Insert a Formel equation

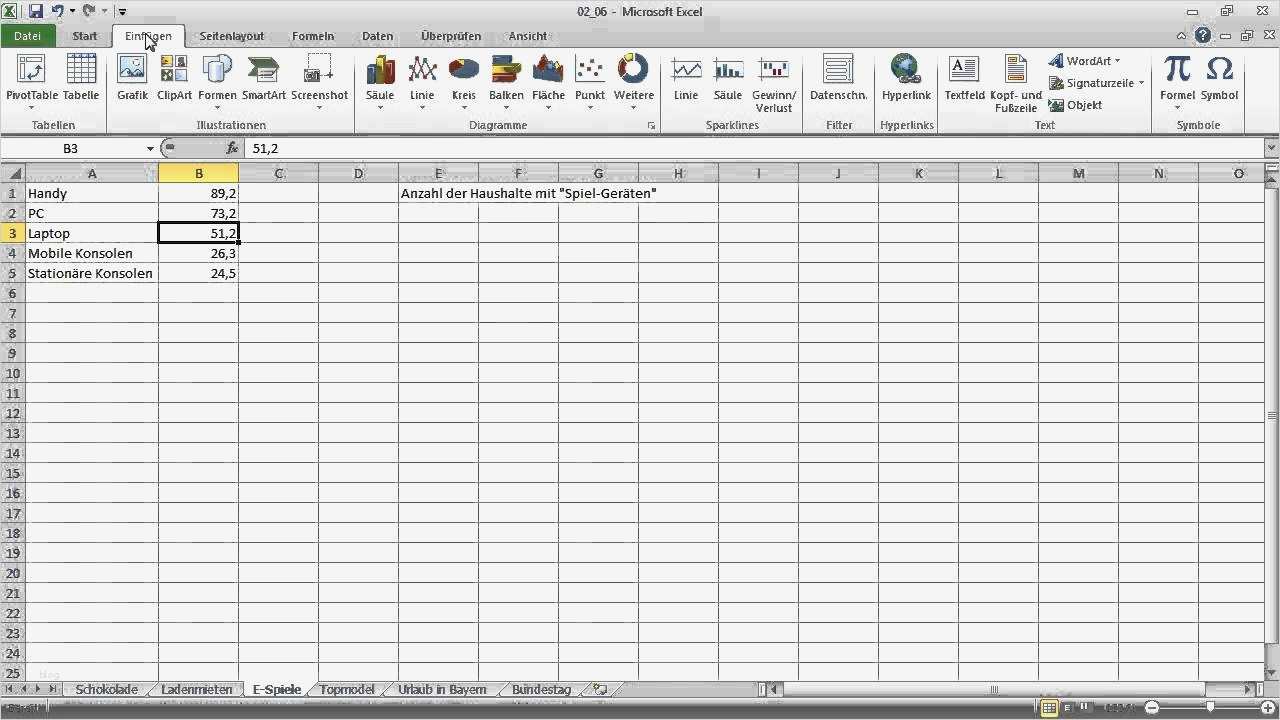pyautogui.click(x=1177, y=80)
